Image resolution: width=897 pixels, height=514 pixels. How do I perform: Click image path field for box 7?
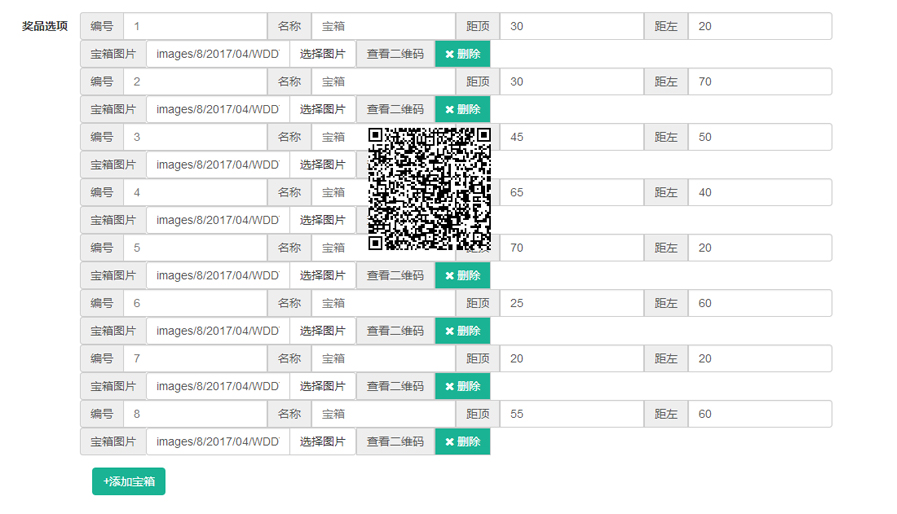218,386
